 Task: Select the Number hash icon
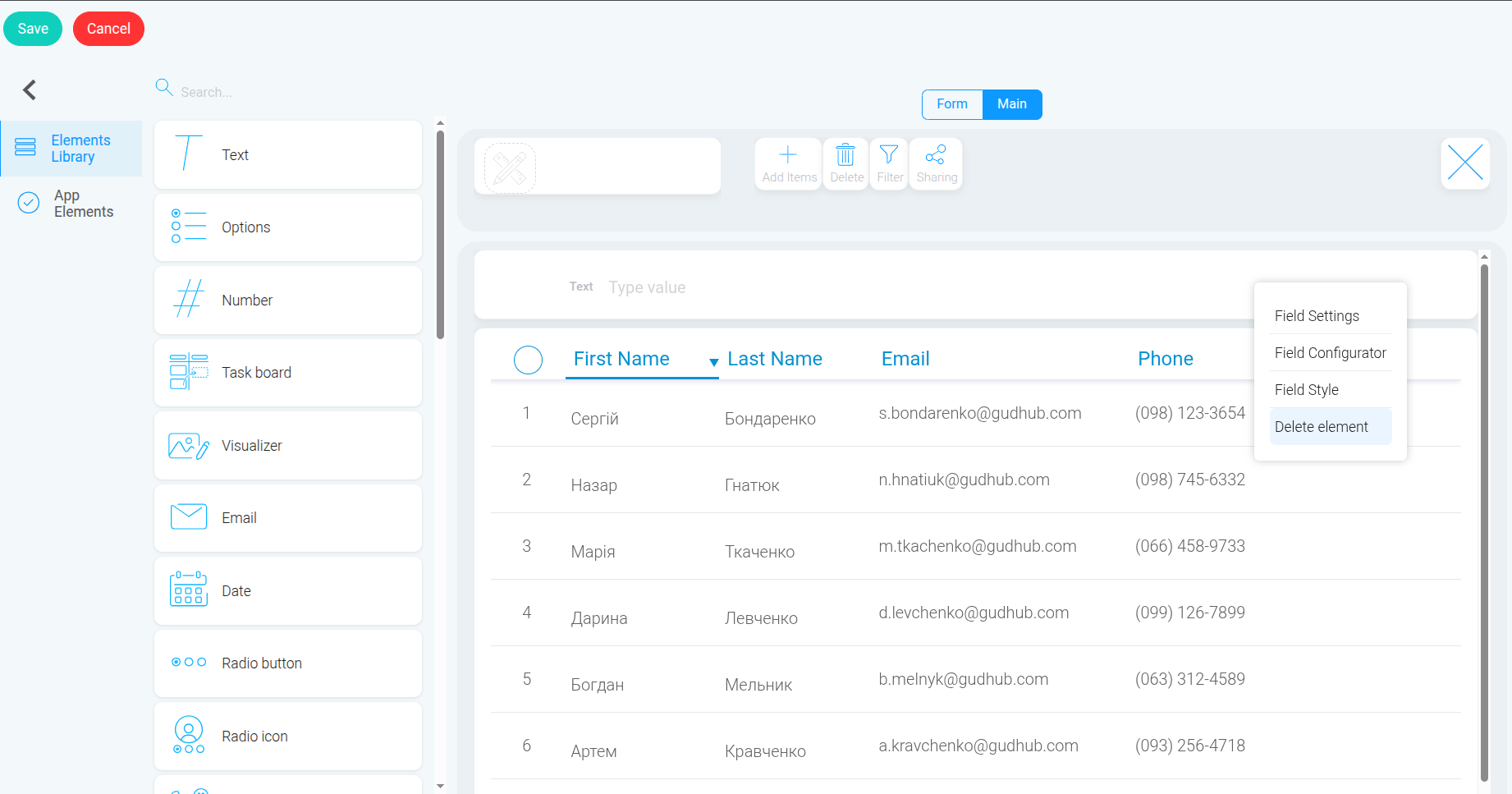(x=189, y=299)
